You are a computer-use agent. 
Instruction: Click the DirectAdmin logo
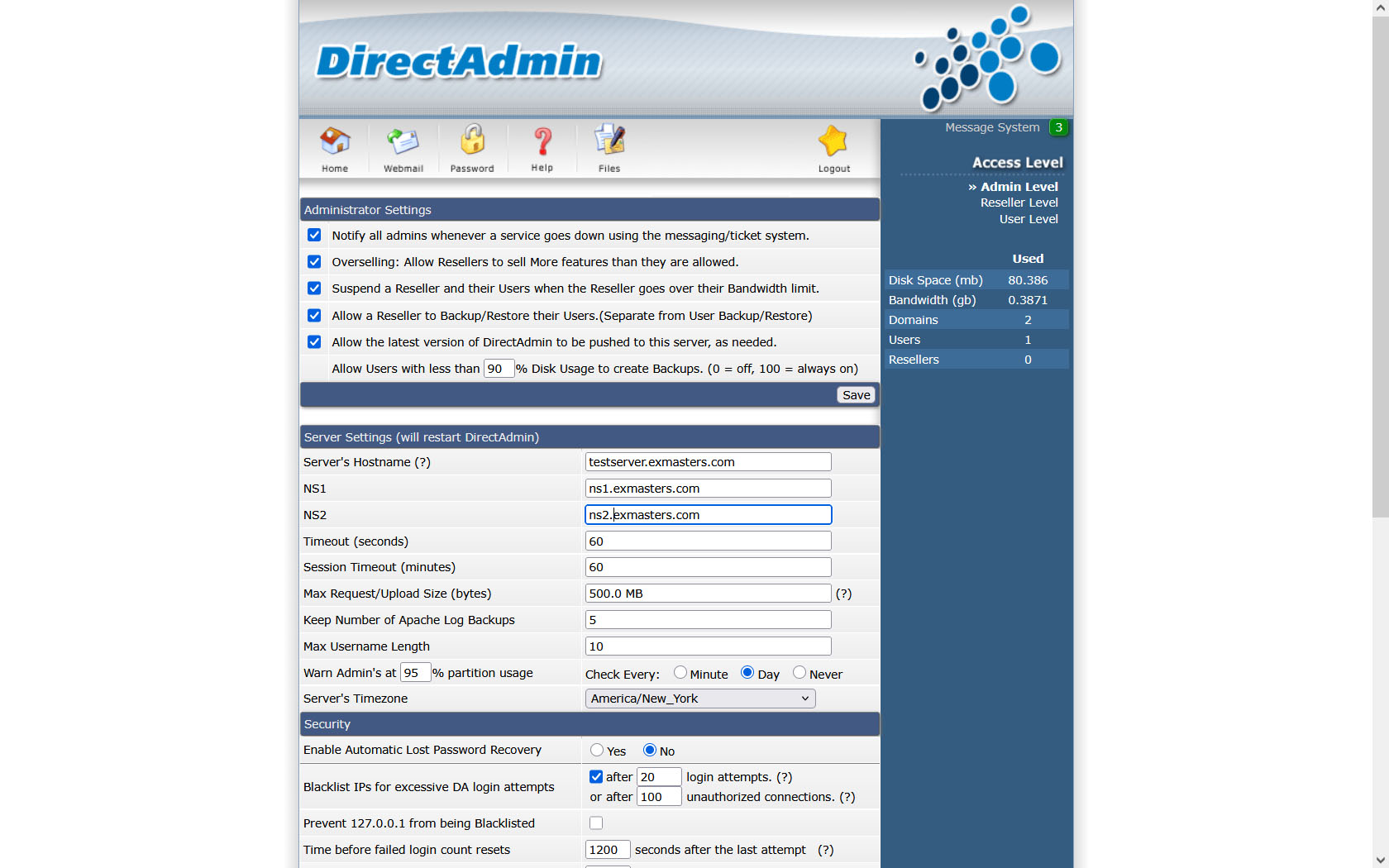pos(459,62)
